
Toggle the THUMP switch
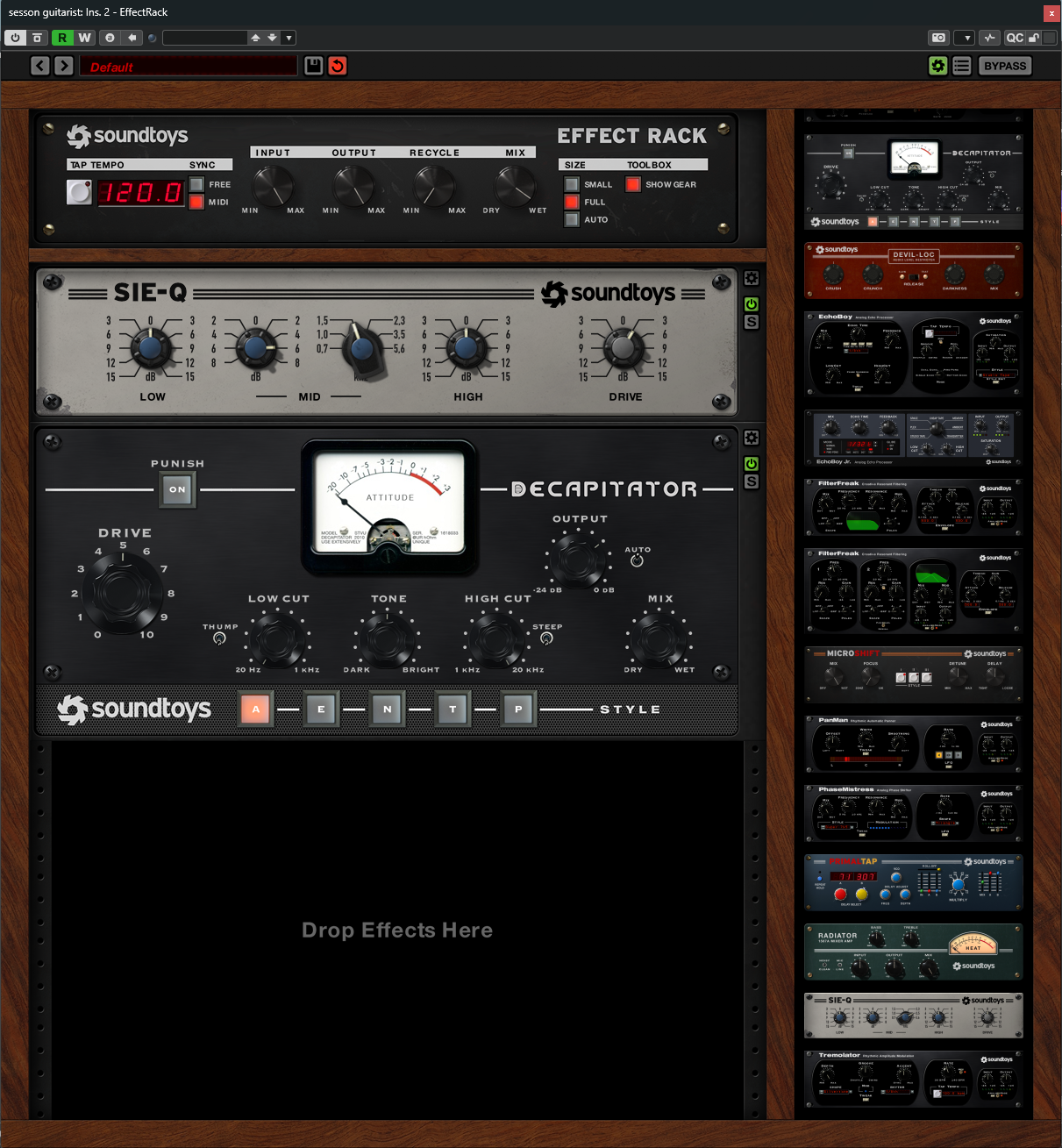(219, 638)
